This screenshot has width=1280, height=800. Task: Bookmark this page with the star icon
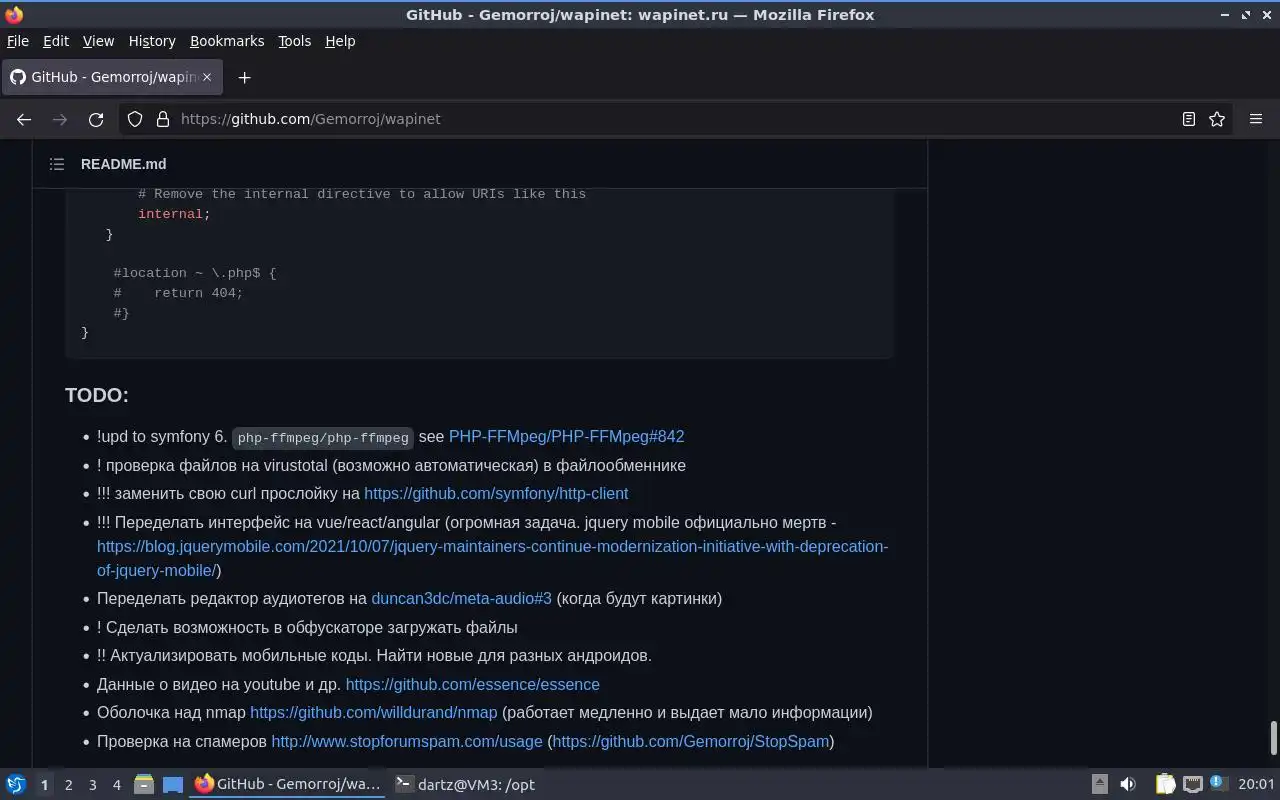click(1217, 119)
